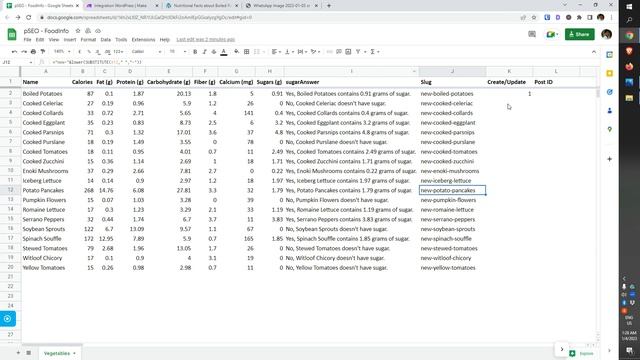Switch to the Nutritional Facts browser tab
The height and width of the screenshot is (360, 640).
(202, 6)
